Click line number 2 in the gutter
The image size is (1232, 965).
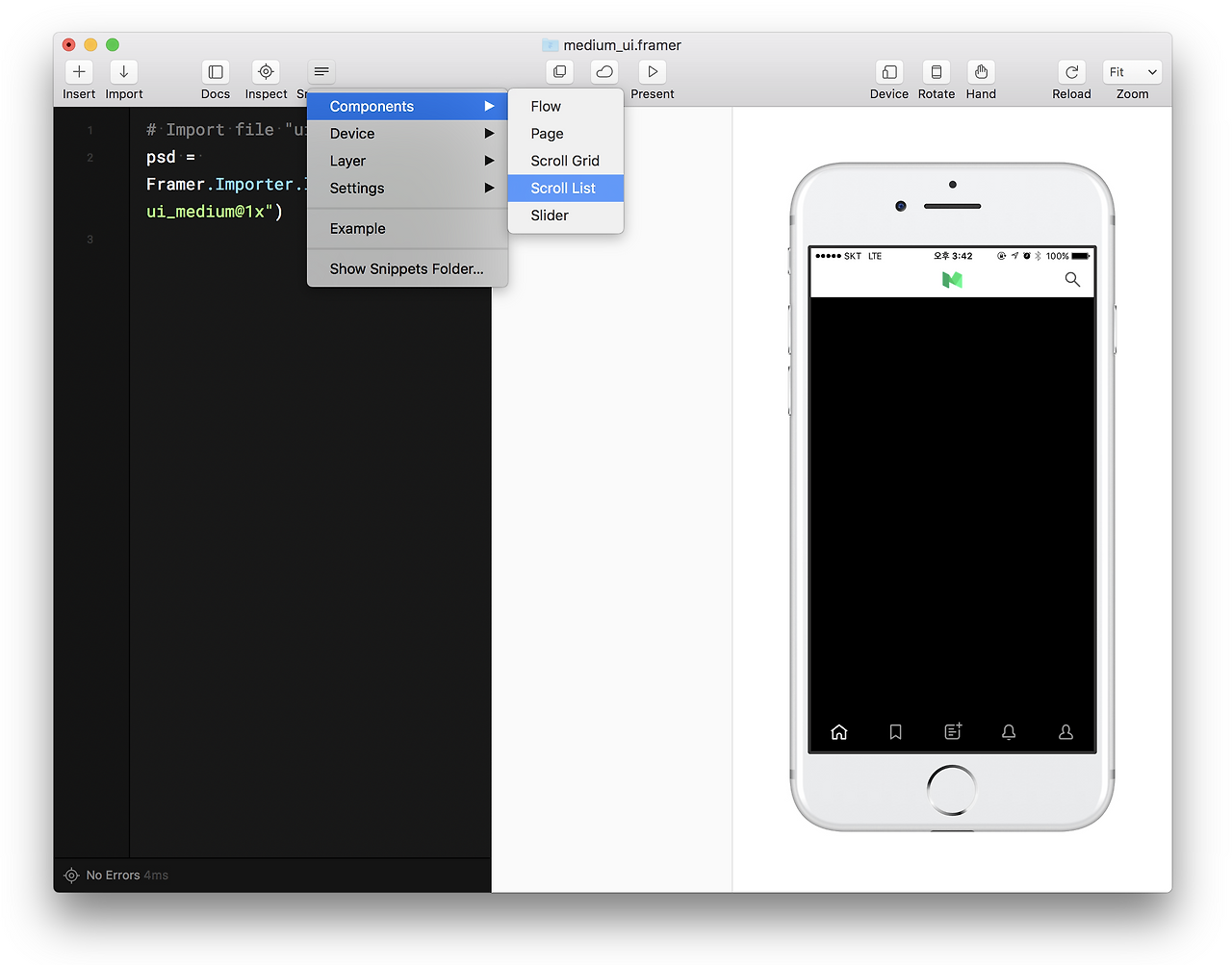(x=90, y=157)
